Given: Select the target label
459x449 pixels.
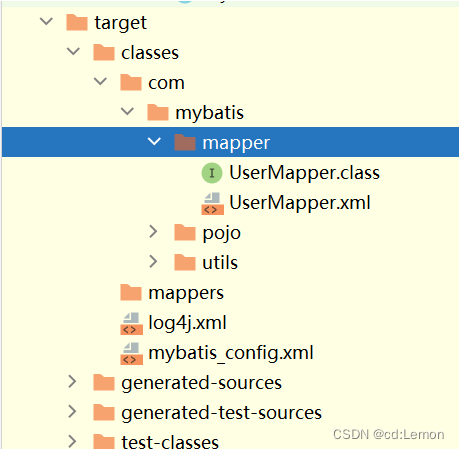Looking at the screenshot, I should tap(121, 23).
